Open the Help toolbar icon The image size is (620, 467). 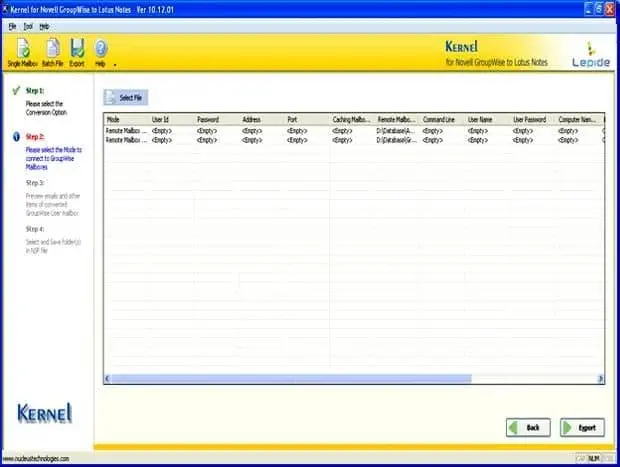100,53
